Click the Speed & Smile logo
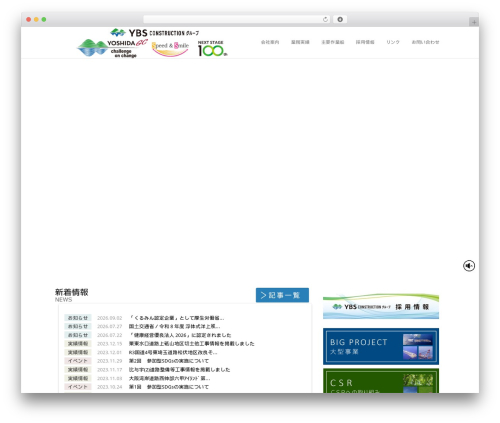500x423 pixels. (x=170, y=49)
